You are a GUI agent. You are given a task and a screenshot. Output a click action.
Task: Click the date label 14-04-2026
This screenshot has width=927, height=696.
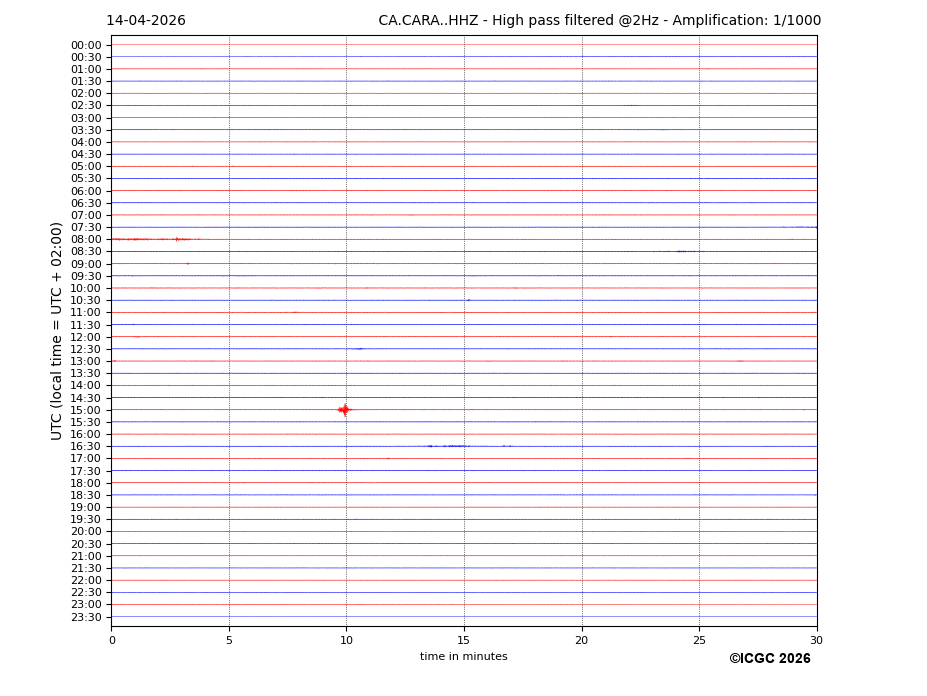(x=146, y=21)
